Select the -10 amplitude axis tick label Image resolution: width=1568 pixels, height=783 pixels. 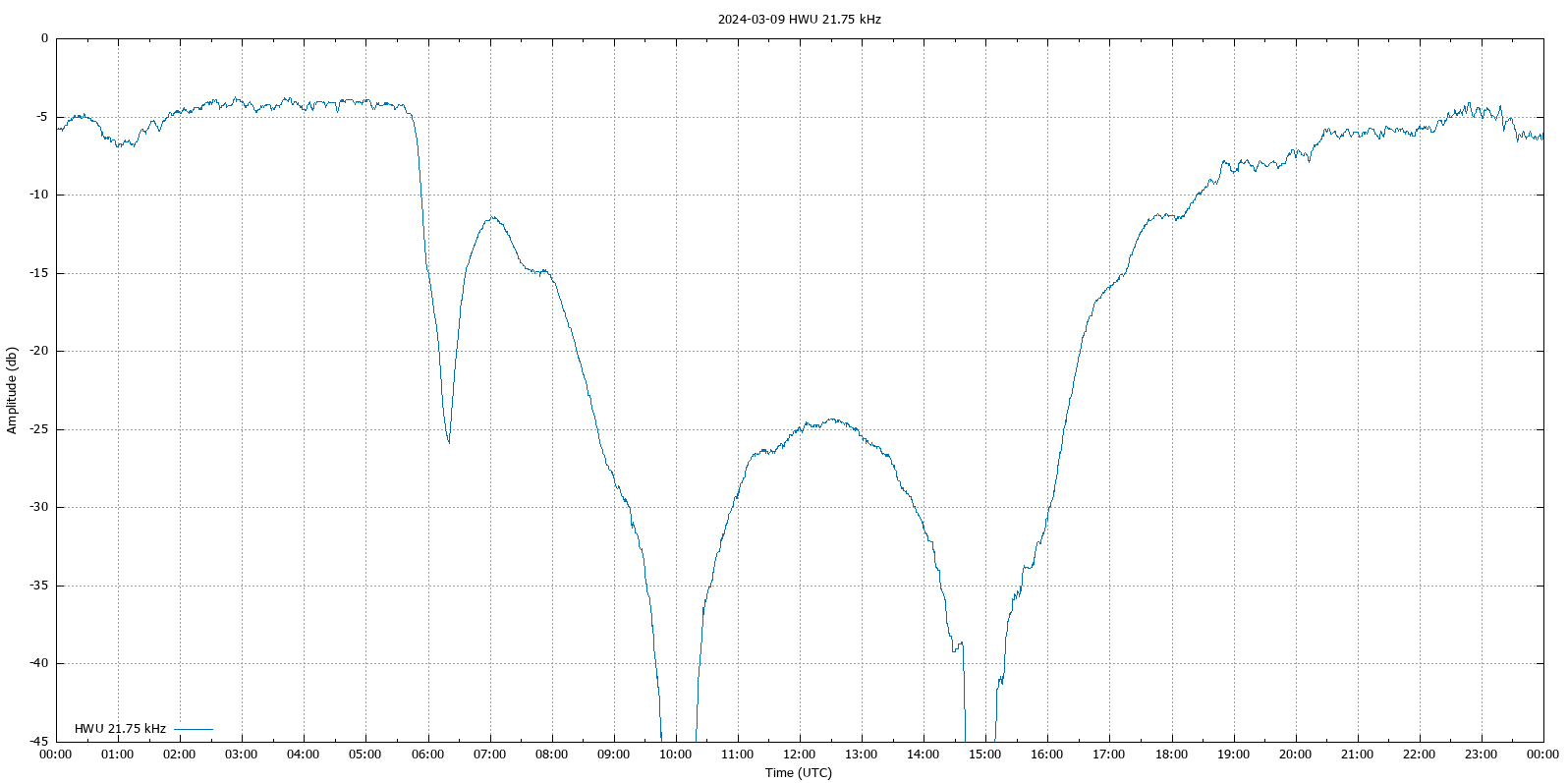[37, 195]
